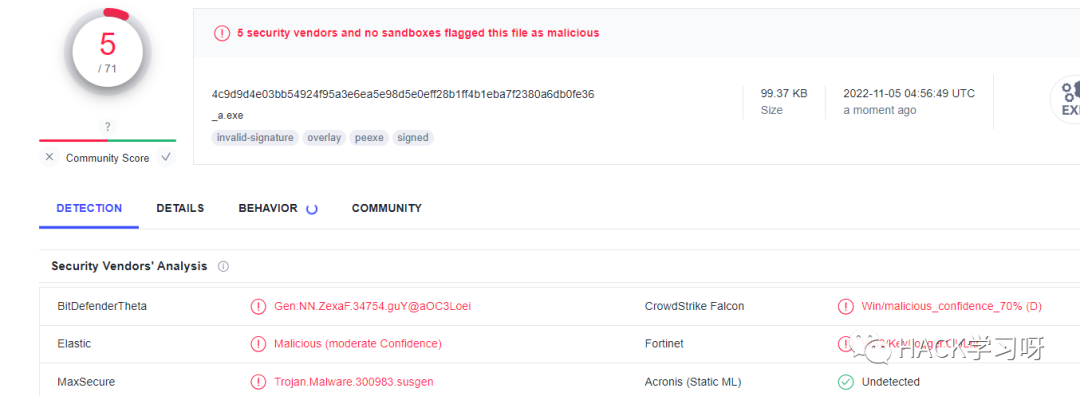Click the Security Vendors' Analysis info icon
The image size is (1080, 396).
click(223, 267)
